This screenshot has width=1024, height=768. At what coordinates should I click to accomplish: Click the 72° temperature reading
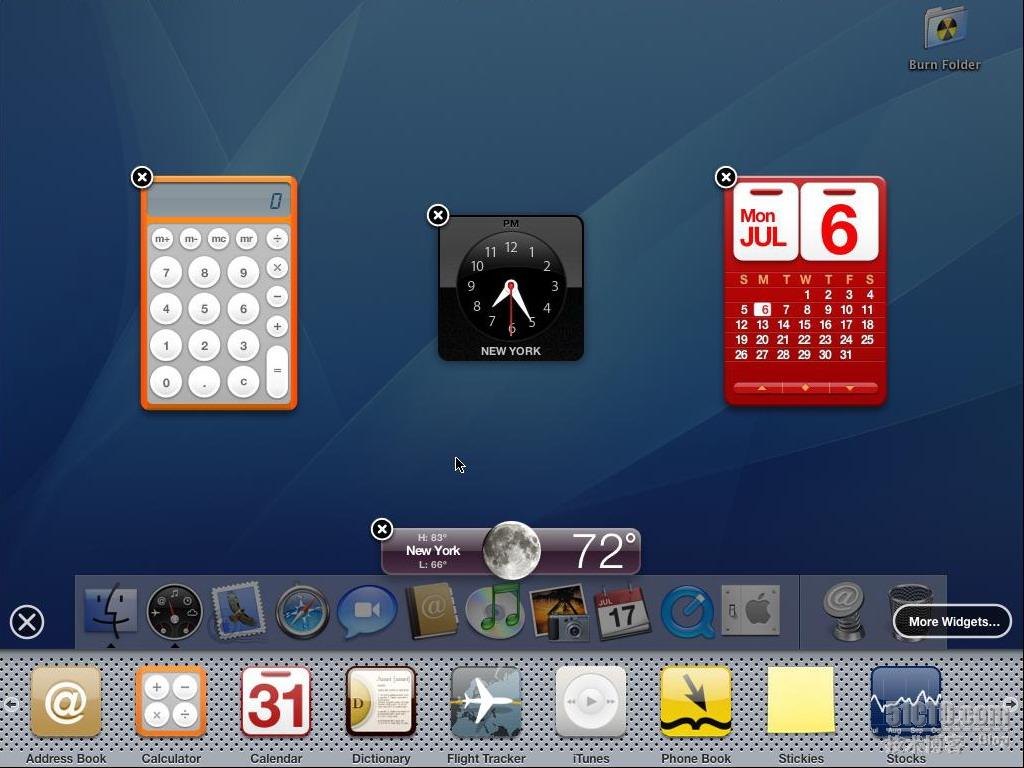(x=603, y=551)
